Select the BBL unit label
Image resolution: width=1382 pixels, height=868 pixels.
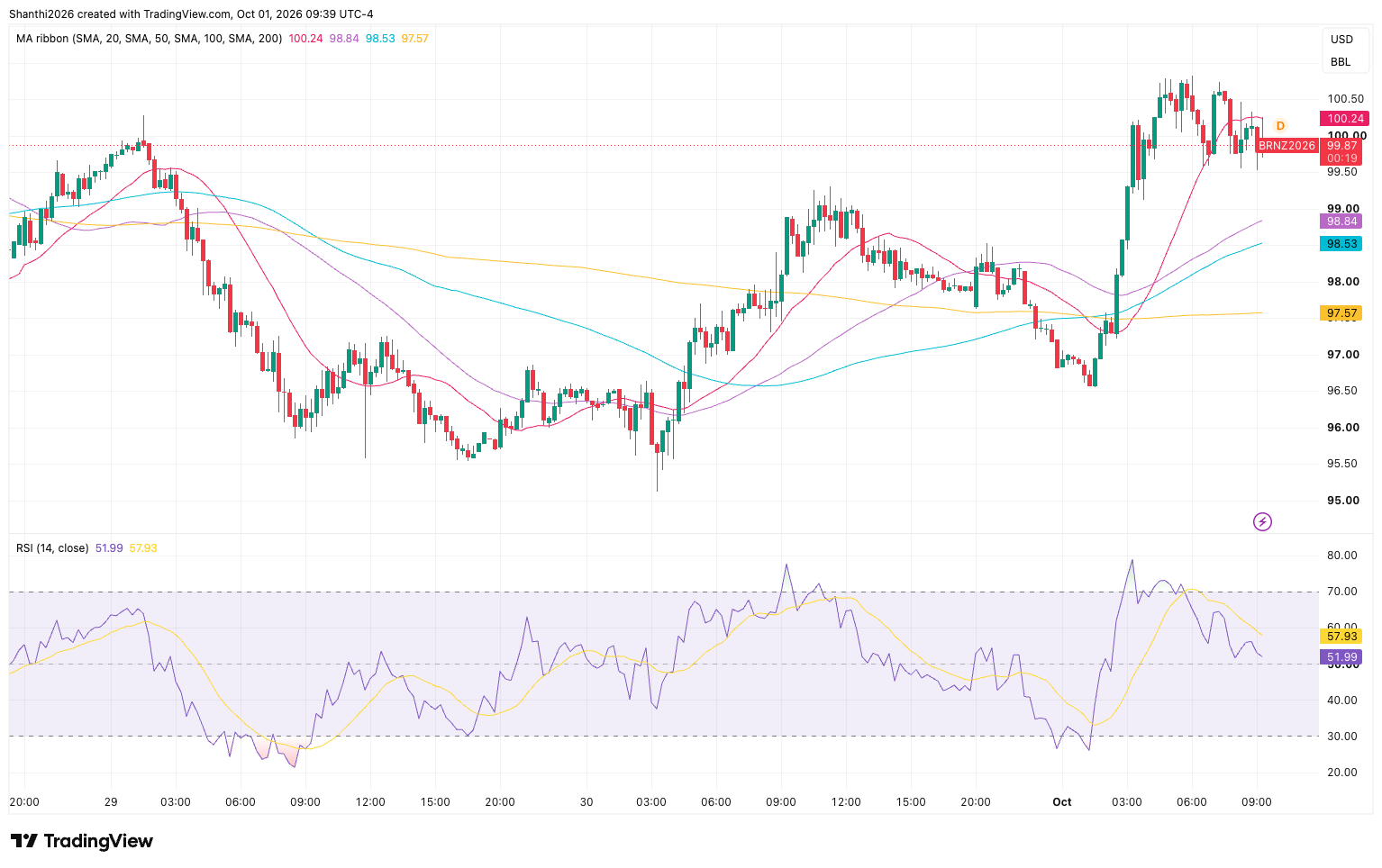coord(1341,62)
